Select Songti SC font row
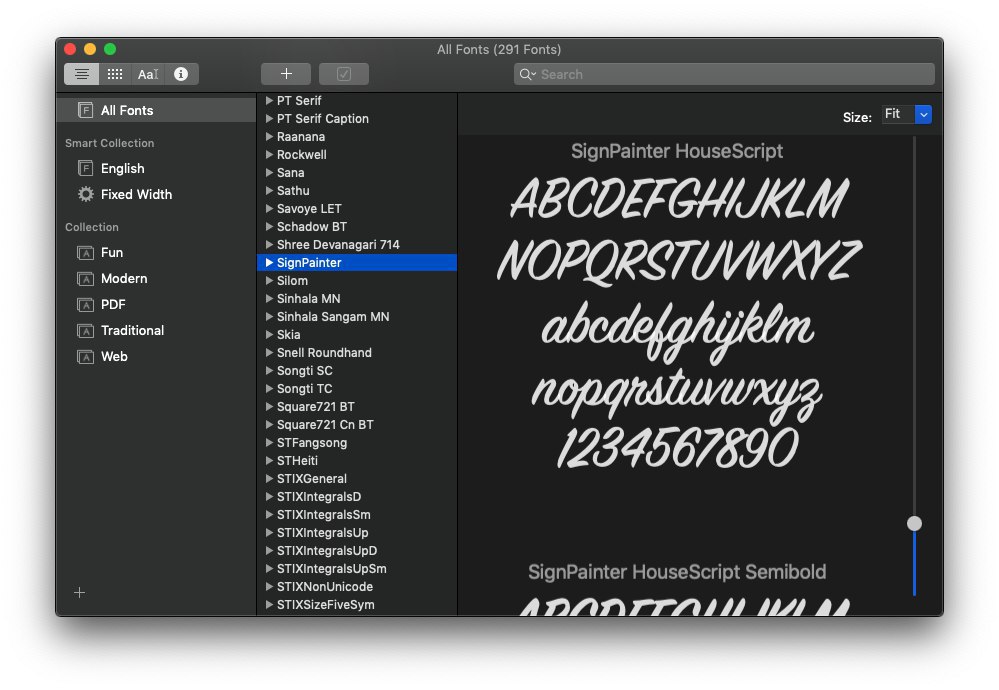999x690 pixels. pyautogui.click(x=357, y=370)
